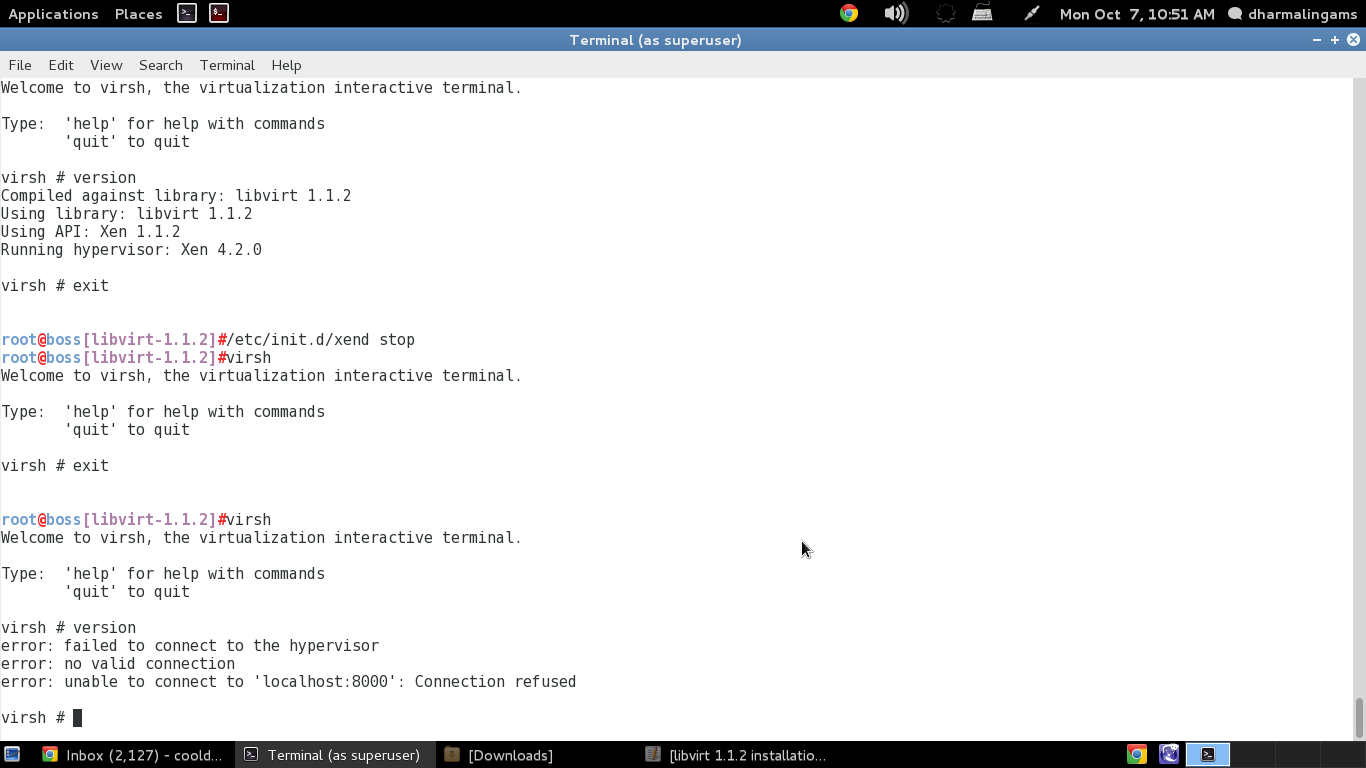The image size is (1366, 768).
Task: Launch the red root terminal icon
Action: 219,13
